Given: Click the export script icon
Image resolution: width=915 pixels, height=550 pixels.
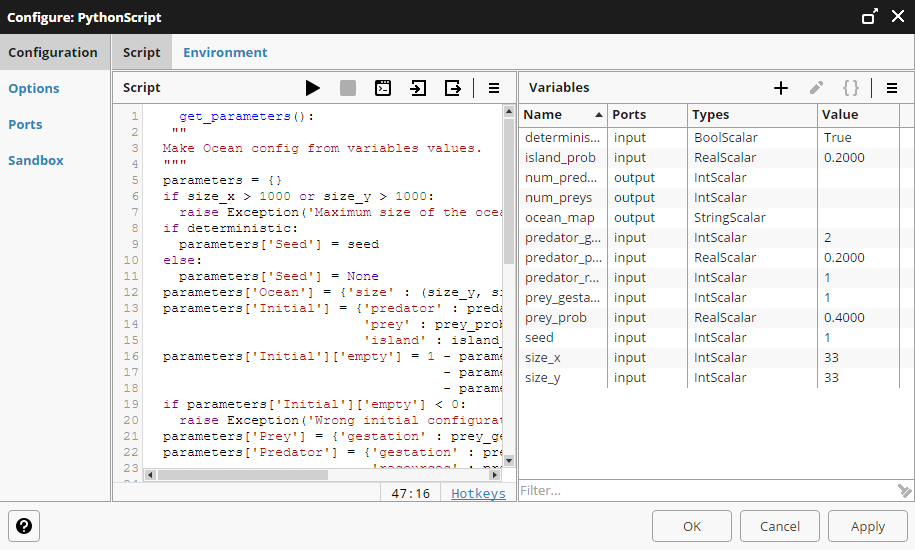Looking at the screenshot, I should [x=453, y=88].
